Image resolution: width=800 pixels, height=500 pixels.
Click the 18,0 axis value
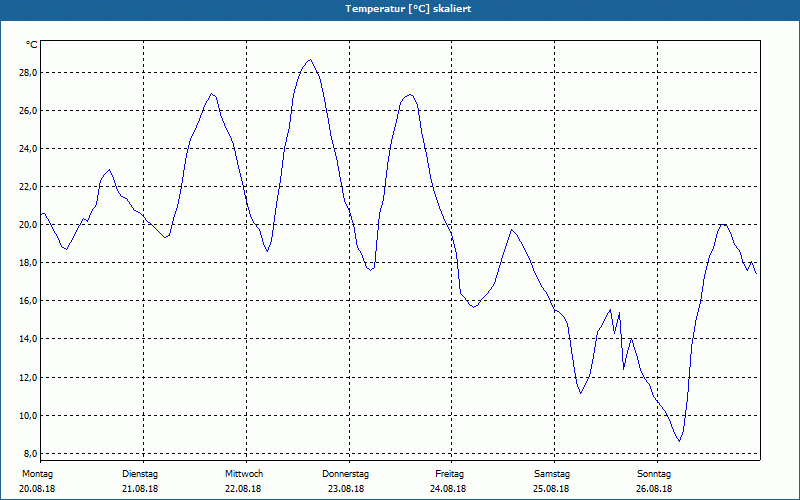point(28,263)
